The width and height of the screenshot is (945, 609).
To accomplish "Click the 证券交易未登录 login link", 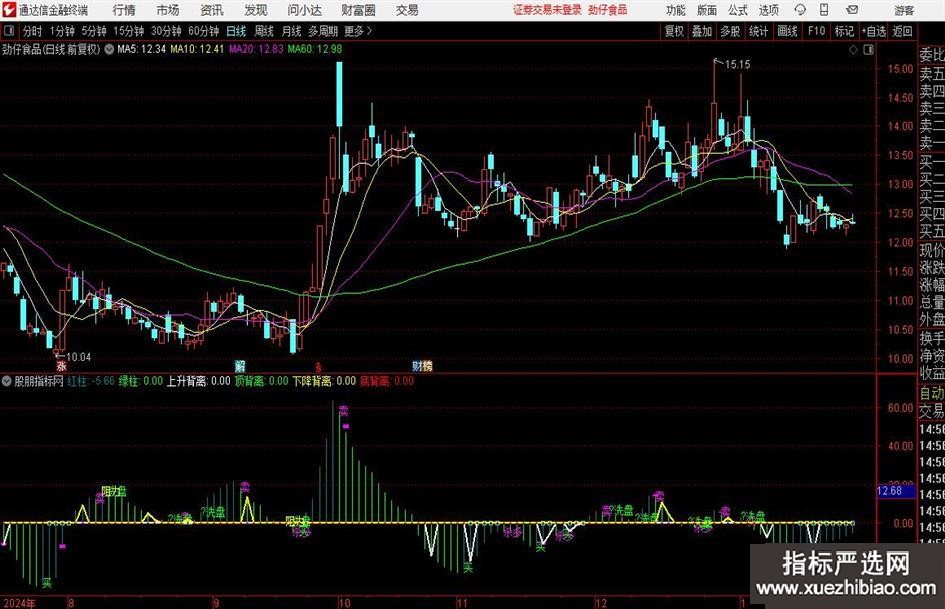I will tap(547, 10).
